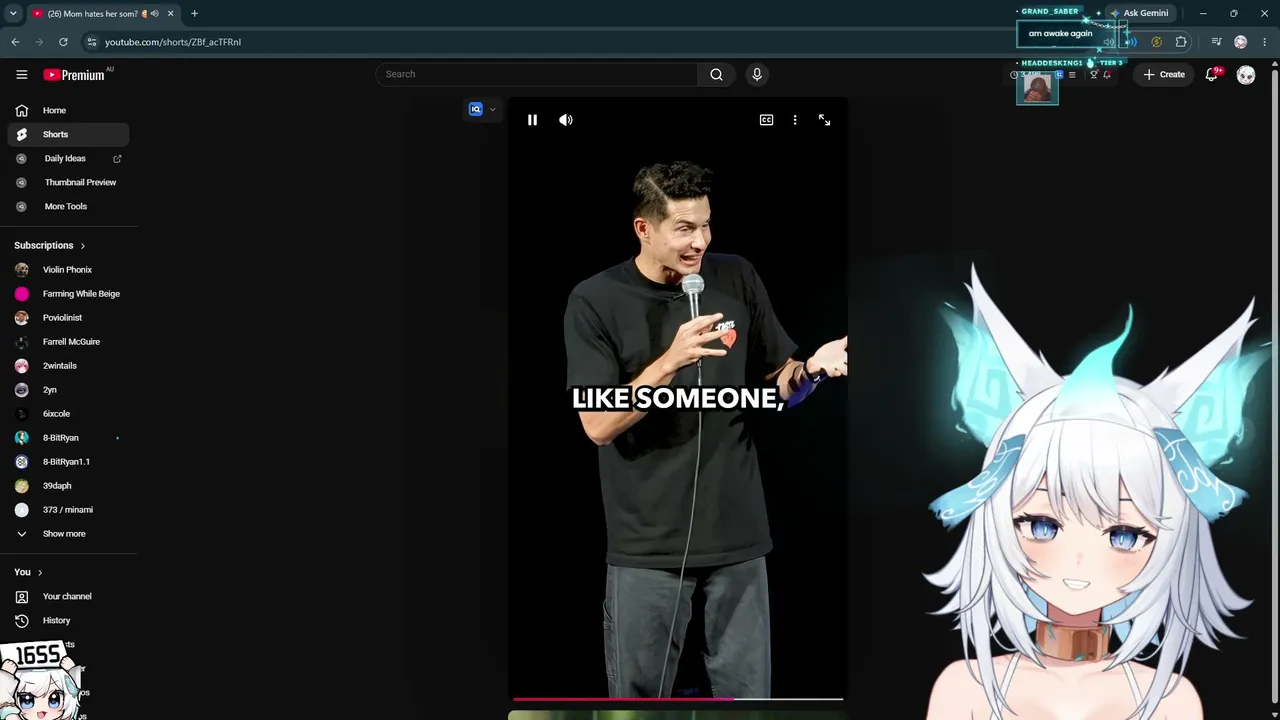Screen dimensions: 1280x720
Task: Expand the You section
Action: point(28,572)
